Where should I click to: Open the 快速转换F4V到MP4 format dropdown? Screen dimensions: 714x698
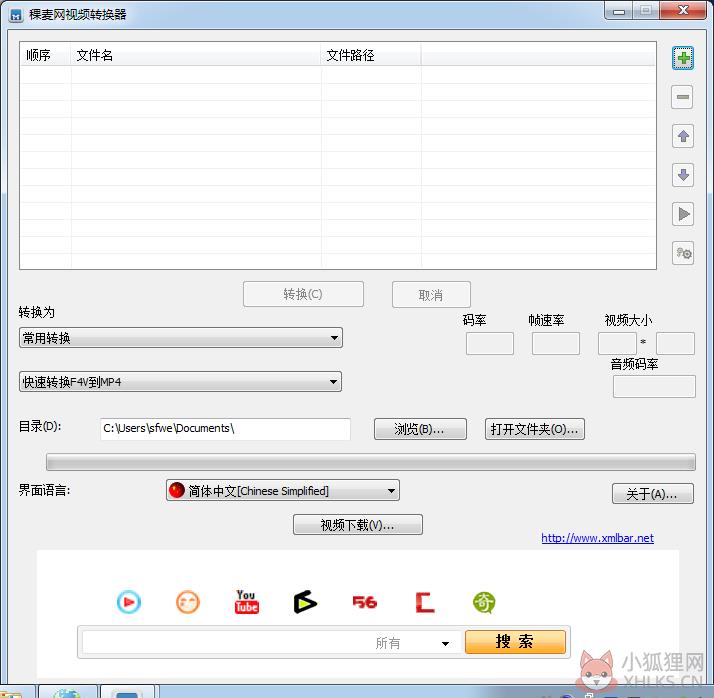click(180, 382)
